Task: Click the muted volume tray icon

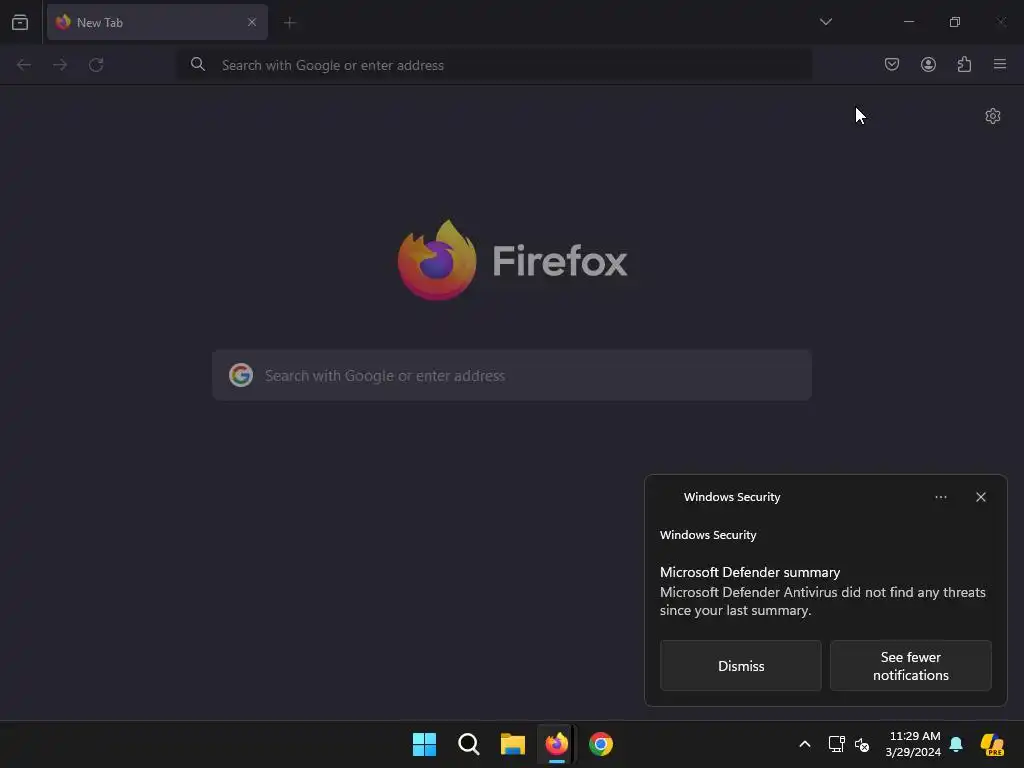Action: click(862, 744)
